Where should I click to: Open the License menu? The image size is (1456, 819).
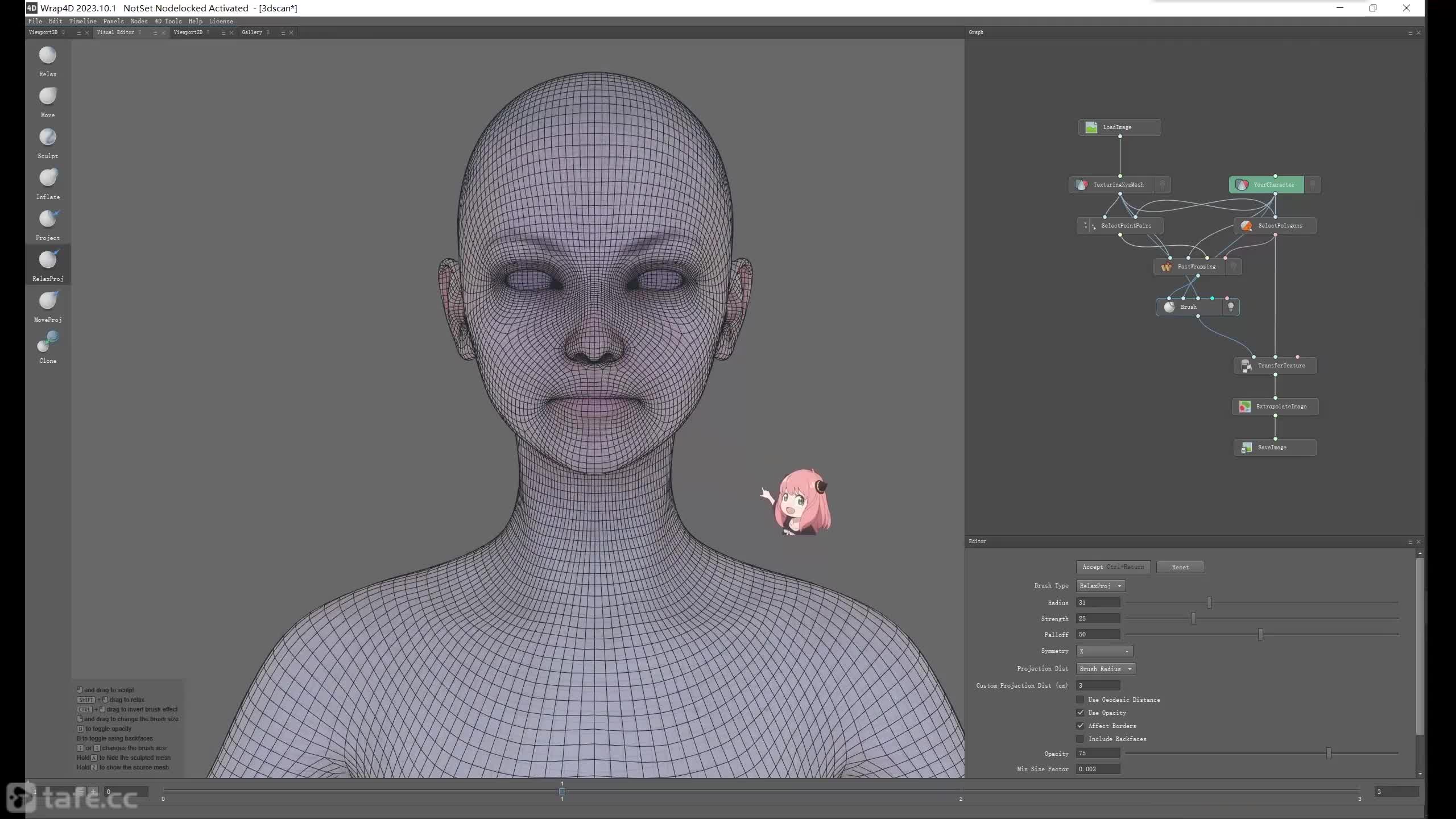[221, 21]
